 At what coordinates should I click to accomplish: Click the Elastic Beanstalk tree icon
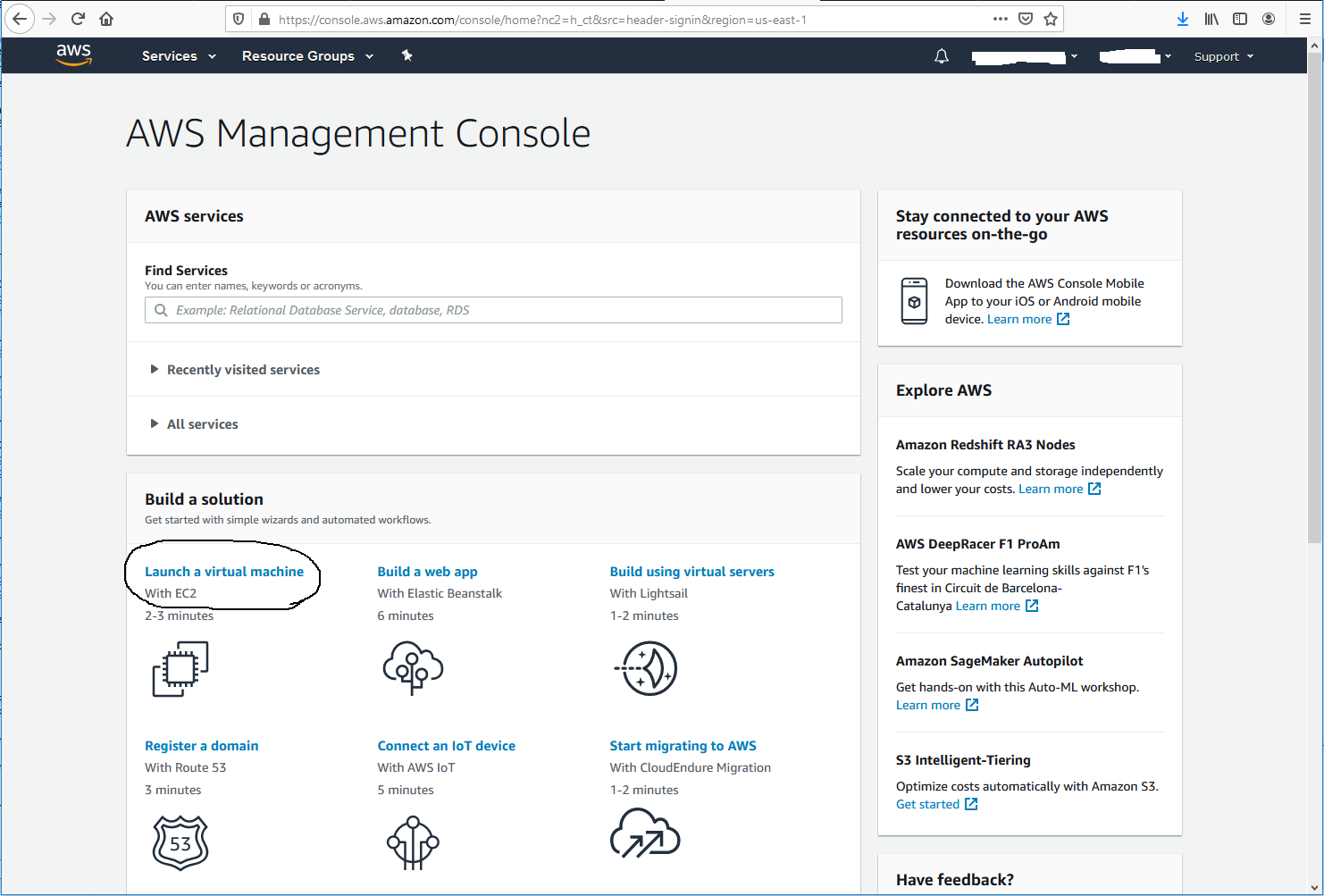pos(413,667)
